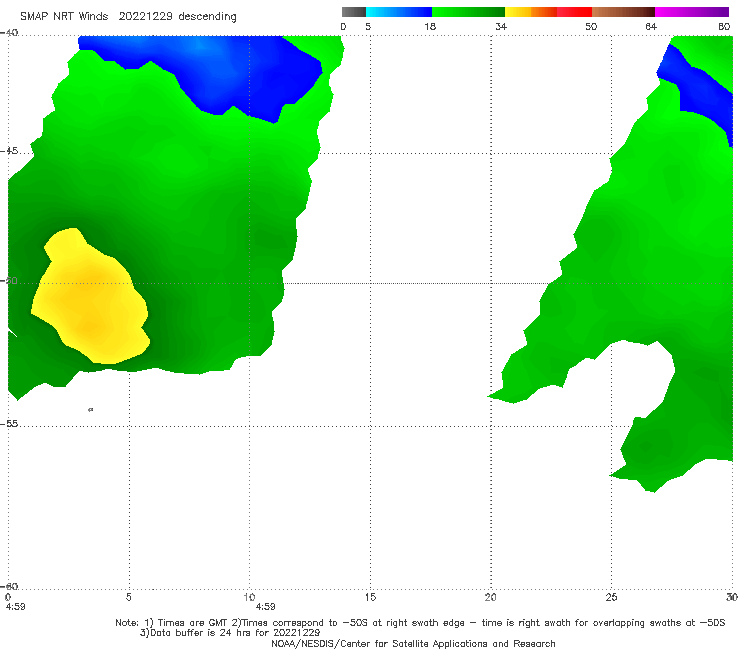Click the 4:59 time under longitude 0
Viewport: 740px width, 650px height.
click(15, 607)
